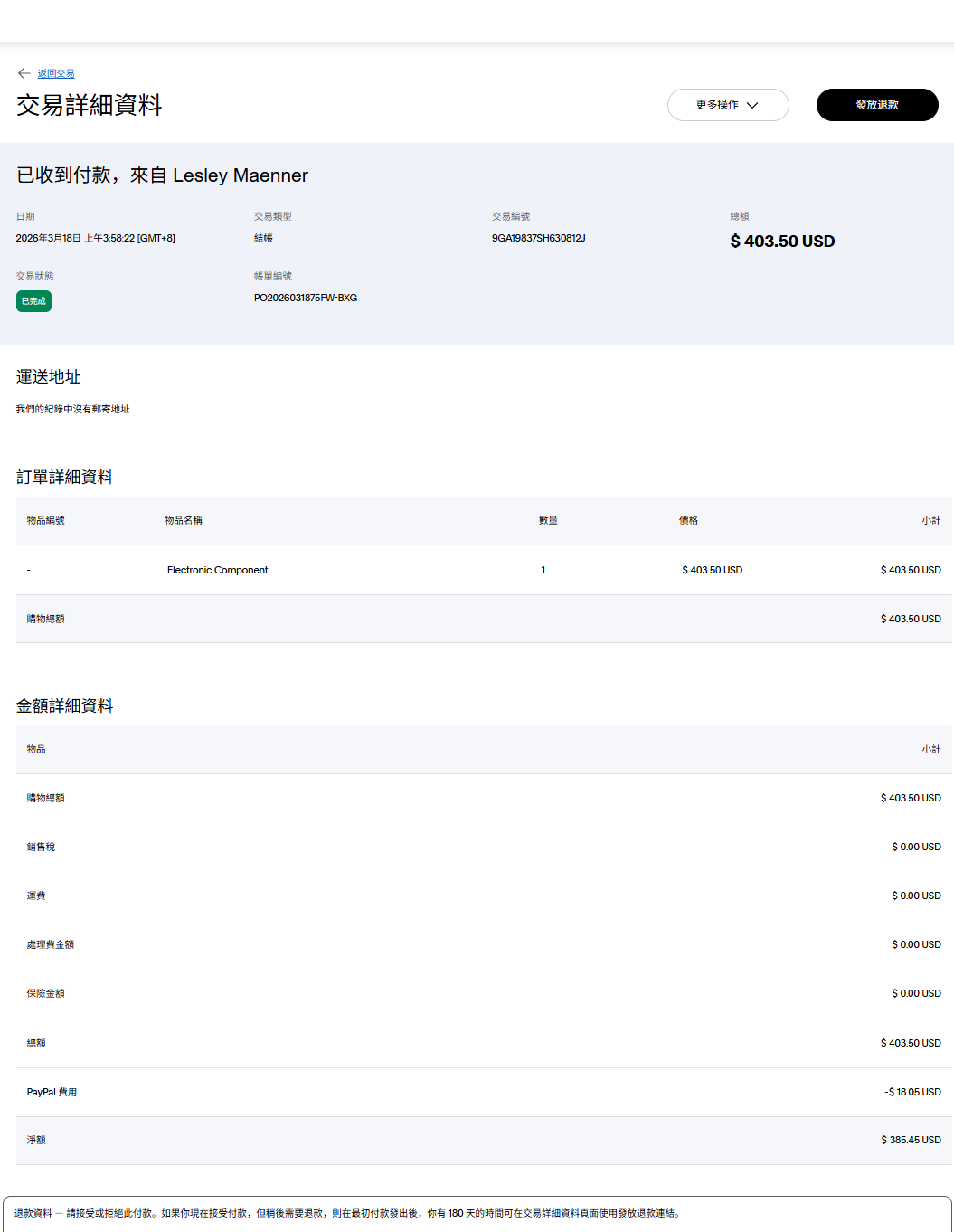Select transaction ID 9GA19837SH630812J
The width and height of the screenshot is (954, 1232).
(538, 238)
